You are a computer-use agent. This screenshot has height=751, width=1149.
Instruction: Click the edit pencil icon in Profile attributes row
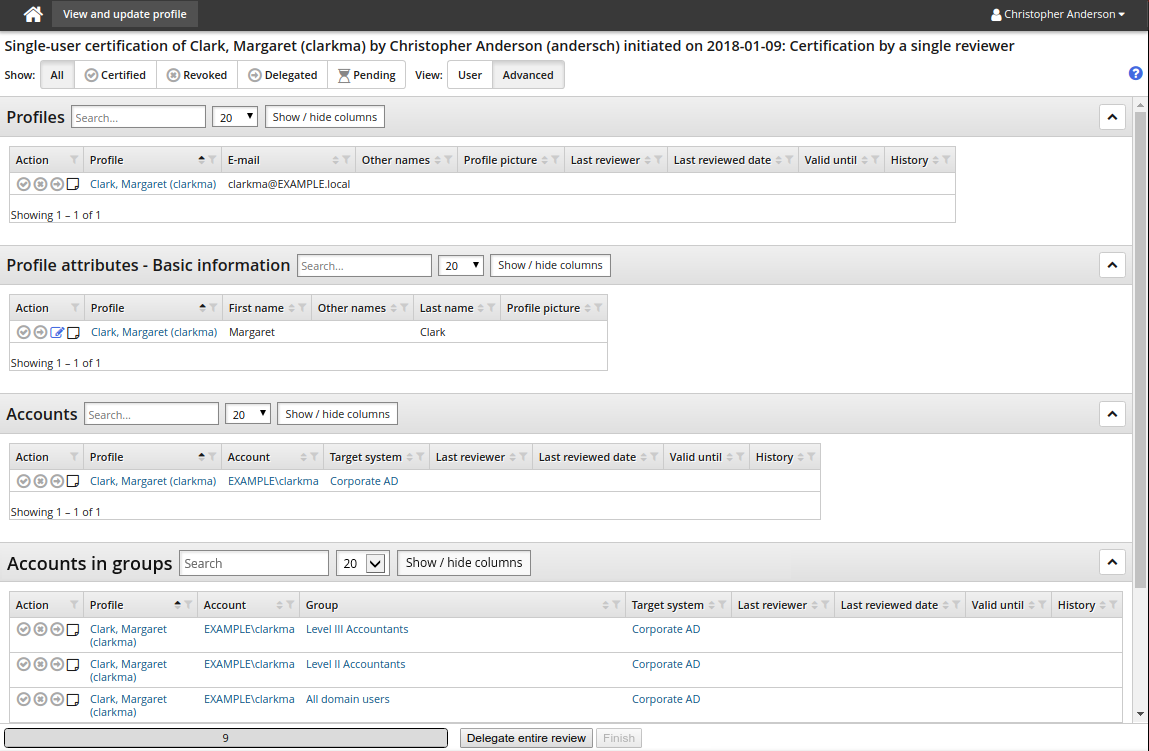click(x=57, y=333)
